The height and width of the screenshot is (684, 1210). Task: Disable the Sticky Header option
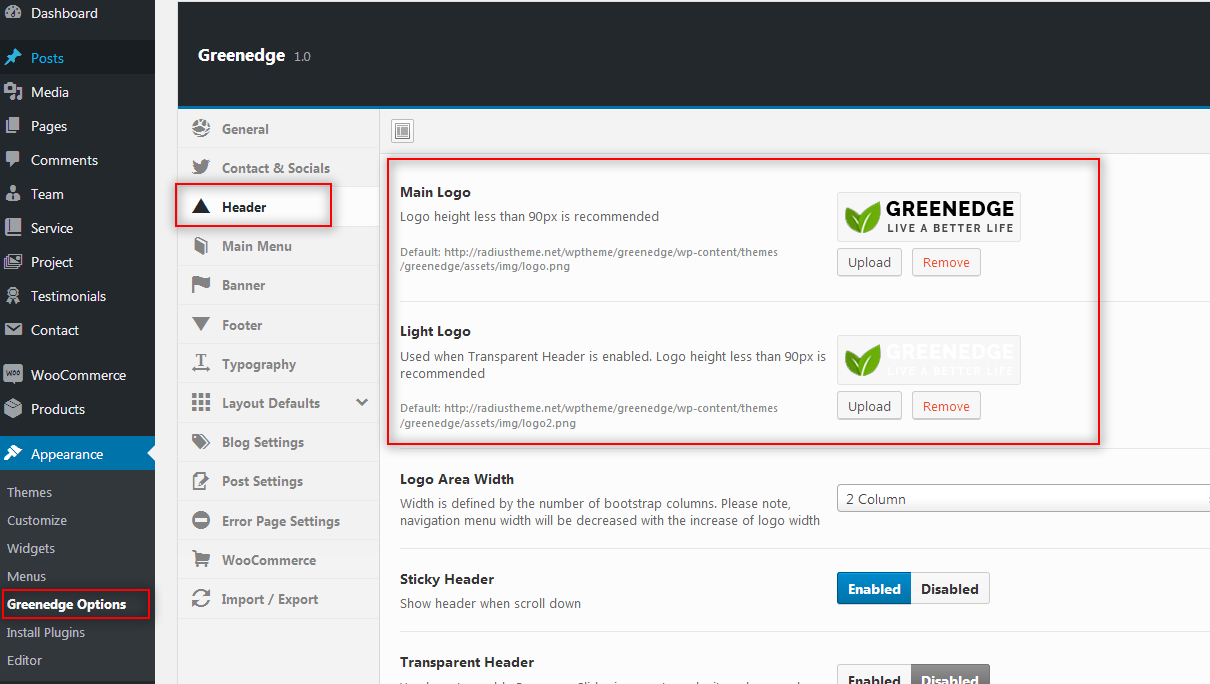pos(950,589)
